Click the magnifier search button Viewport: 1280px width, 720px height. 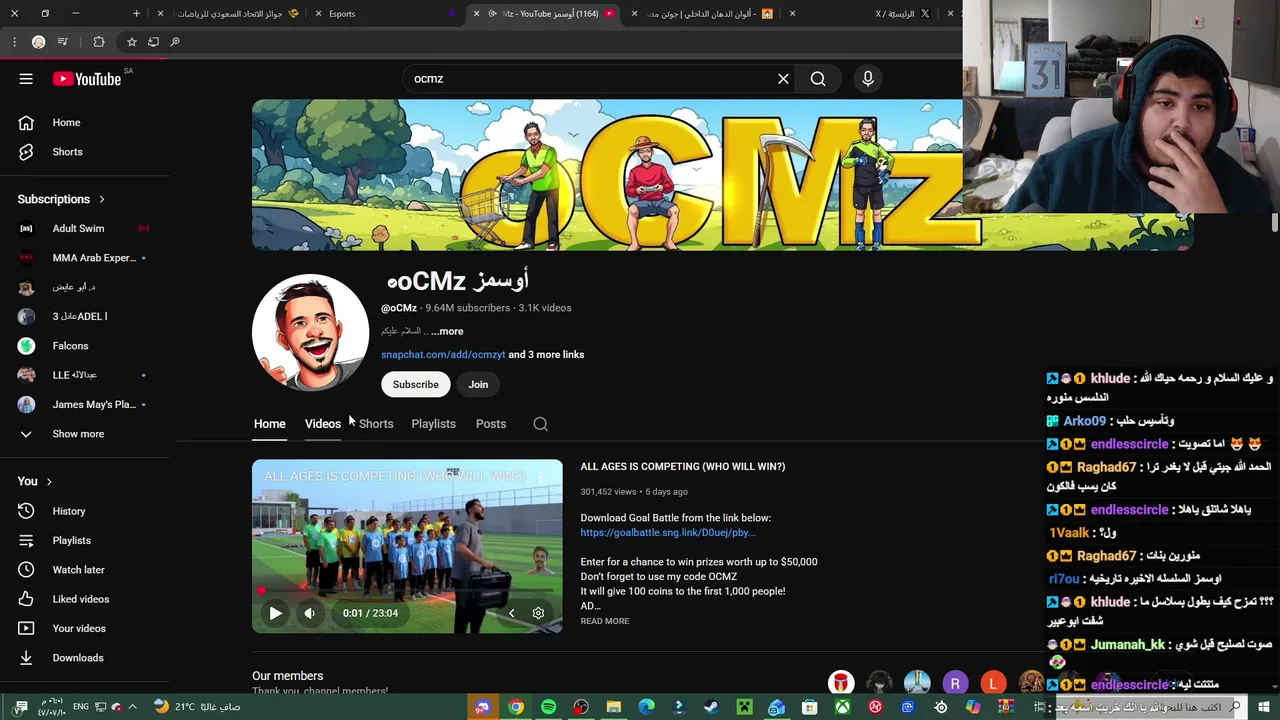point(818,79)
